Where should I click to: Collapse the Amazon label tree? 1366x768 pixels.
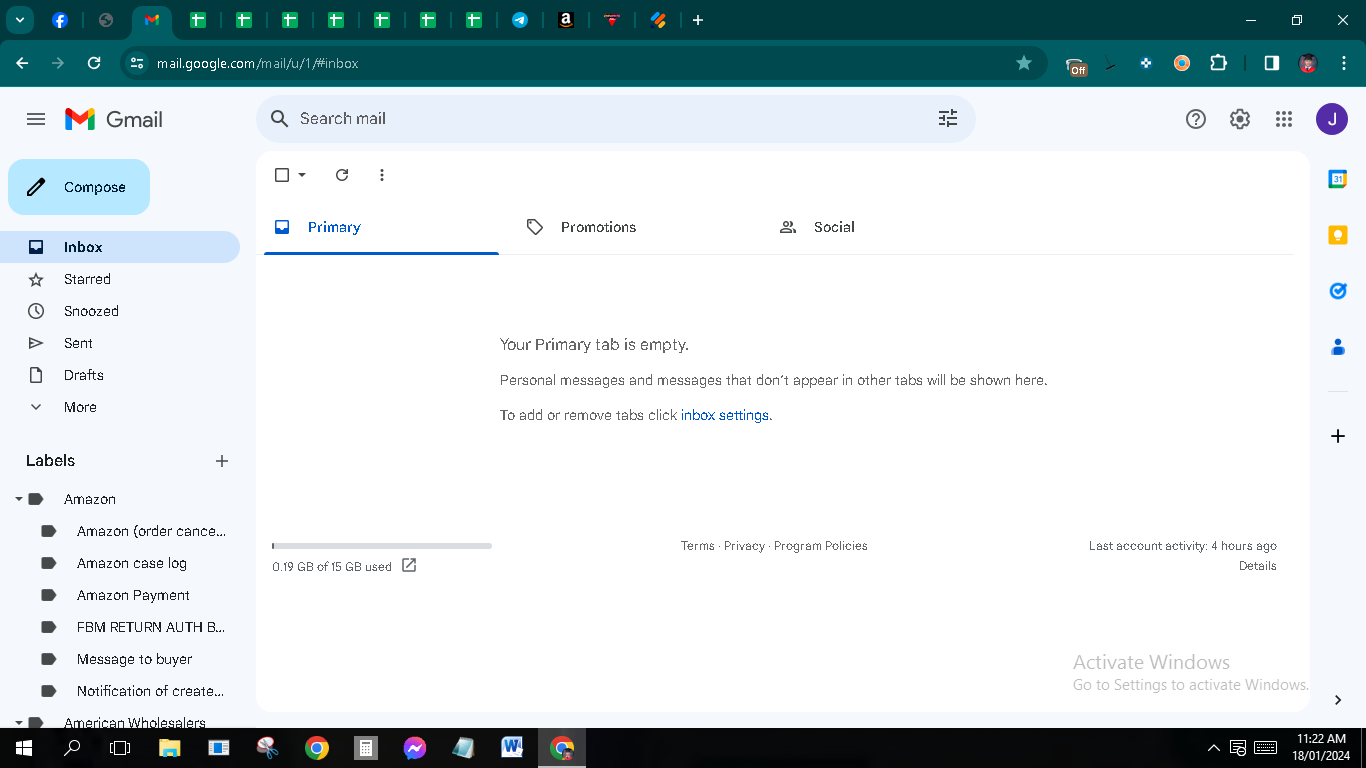(19, 499)
